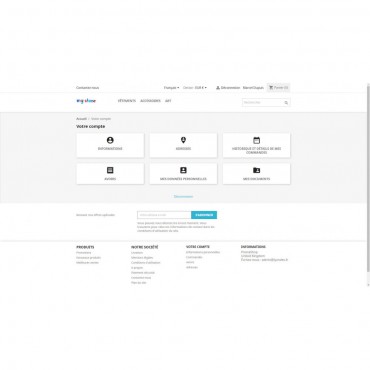This screenshot has width=370, height=370.
Task: Open the Mes documents folder icon card
Action: 256,174
